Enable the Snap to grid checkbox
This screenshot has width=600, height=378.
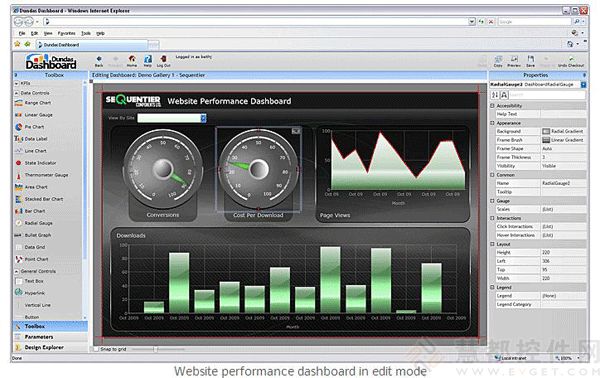(x=96, y=349)
